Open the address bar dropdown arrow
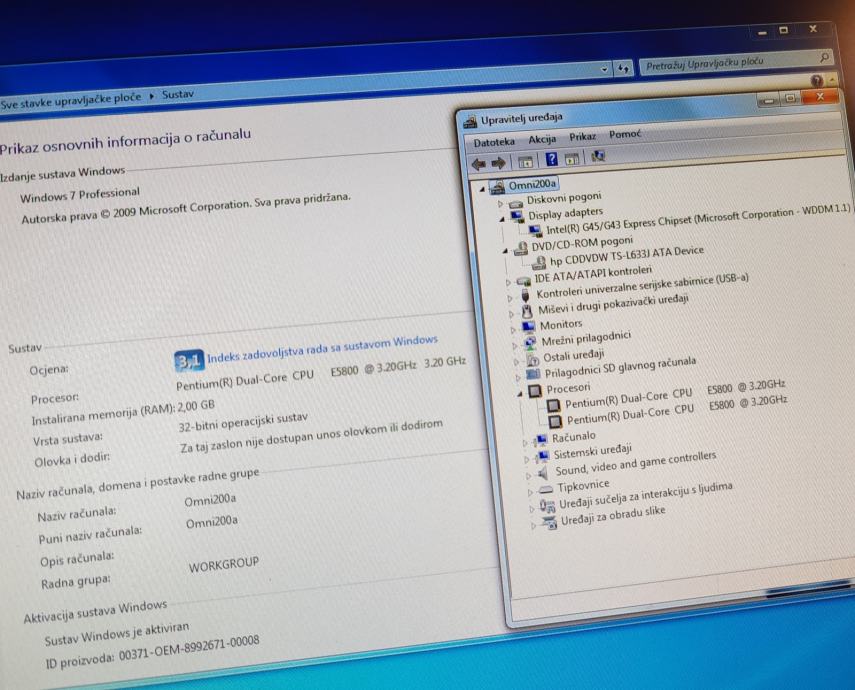The image size is (855, 690). [604, 70]
